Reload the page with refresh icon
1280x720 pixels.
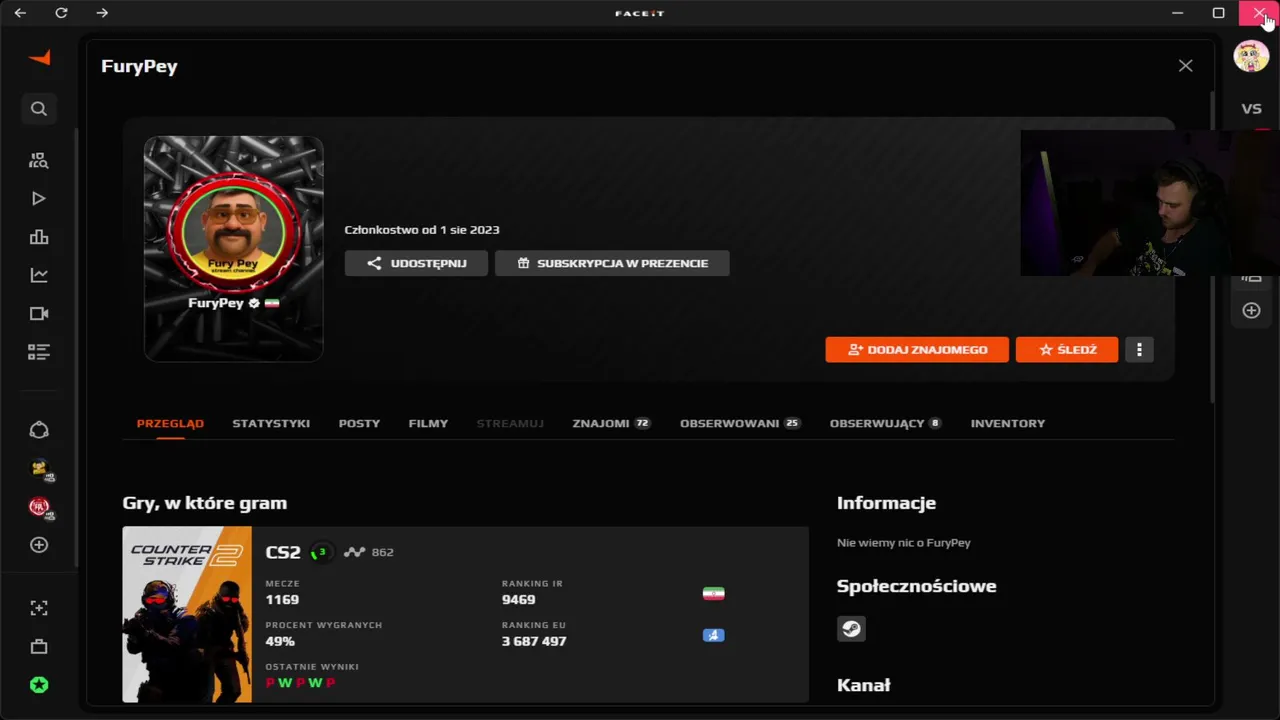[61, 13]
